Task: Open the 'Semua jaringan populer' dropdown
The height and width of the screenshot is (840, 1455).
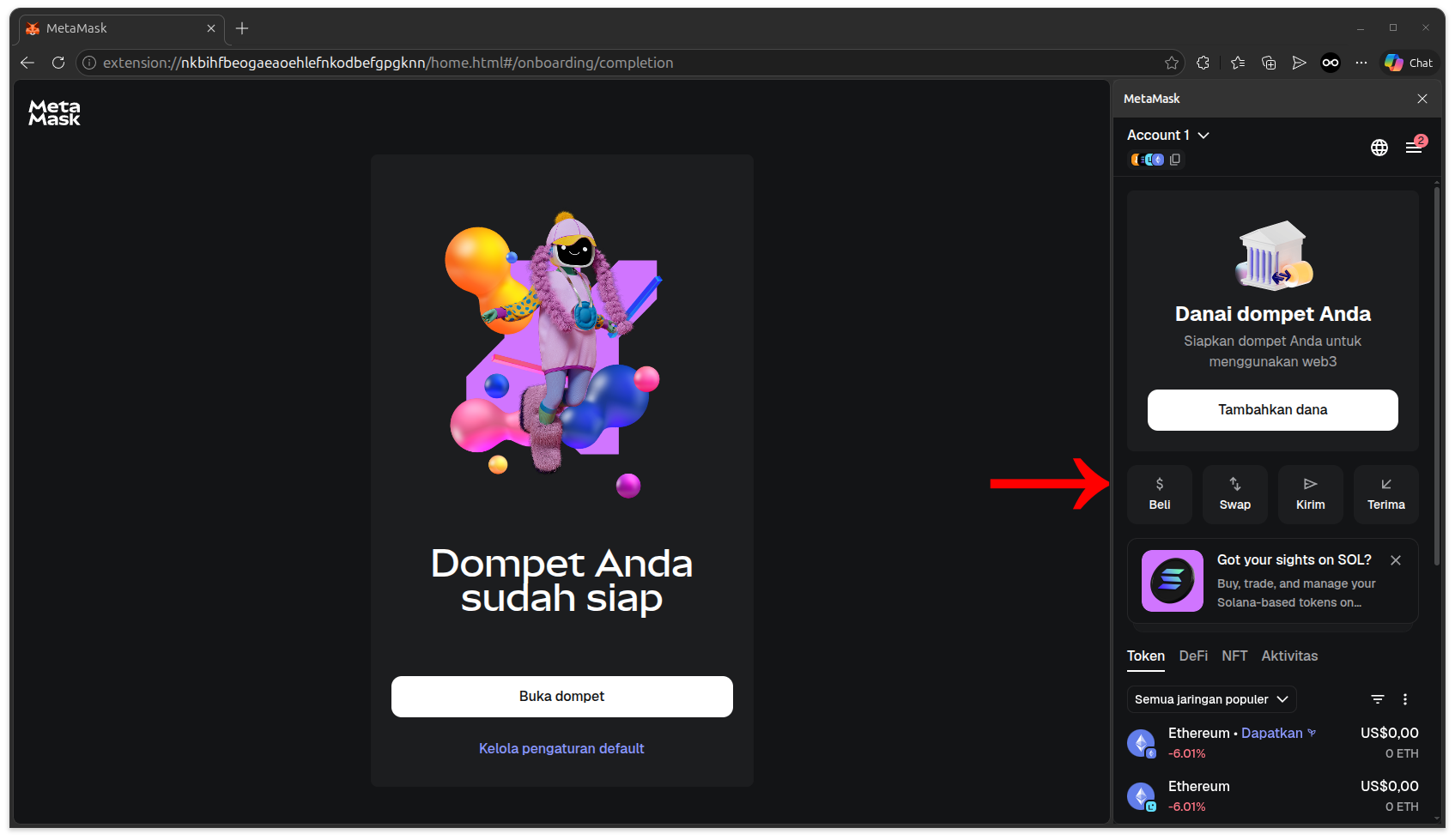Action: (1210, 698)
